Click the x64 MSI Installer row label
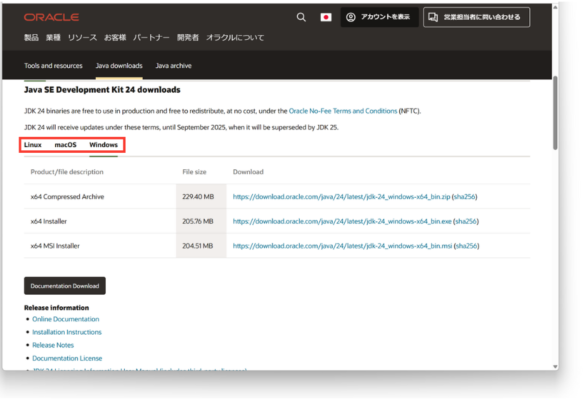Viewport: 587px width, 400px height. pyautogui.click(x=55, y=246)
